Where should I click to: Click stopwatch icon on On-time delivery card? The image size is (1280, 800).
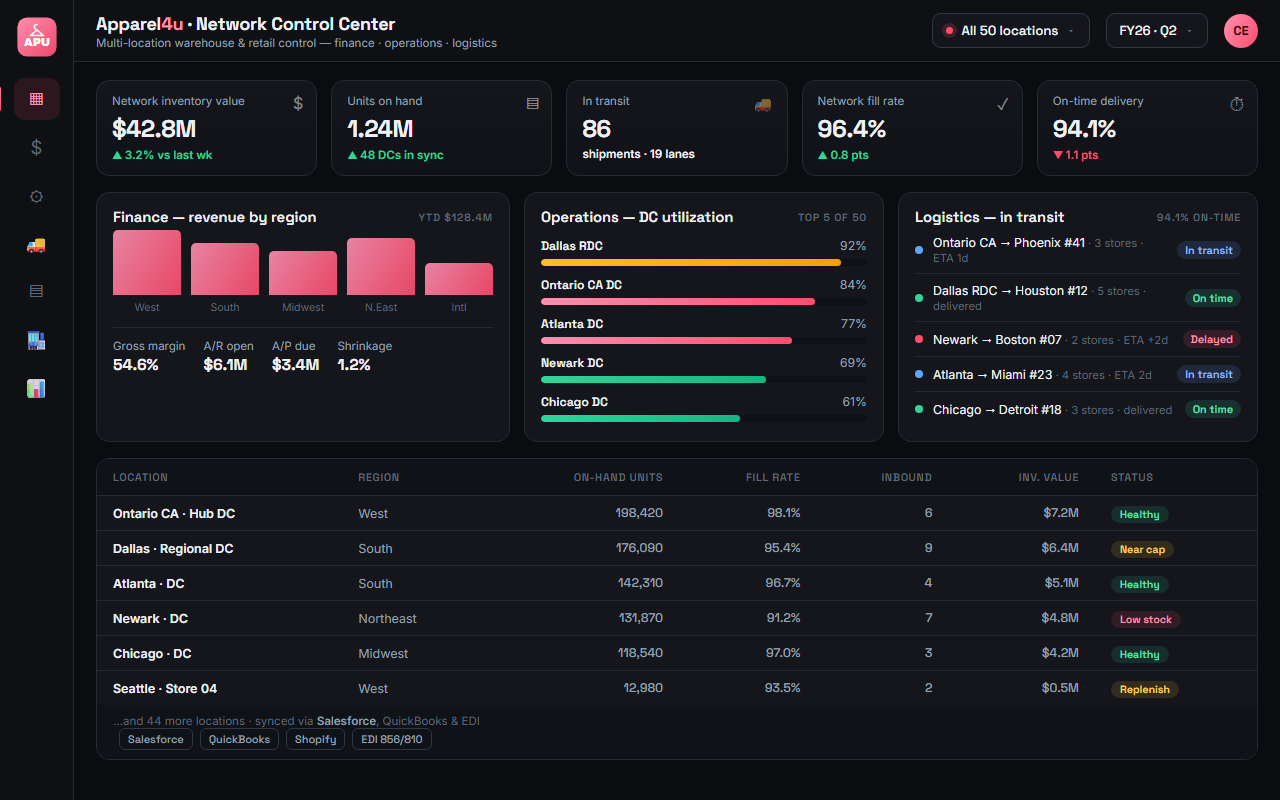(x=1237, y=103)
